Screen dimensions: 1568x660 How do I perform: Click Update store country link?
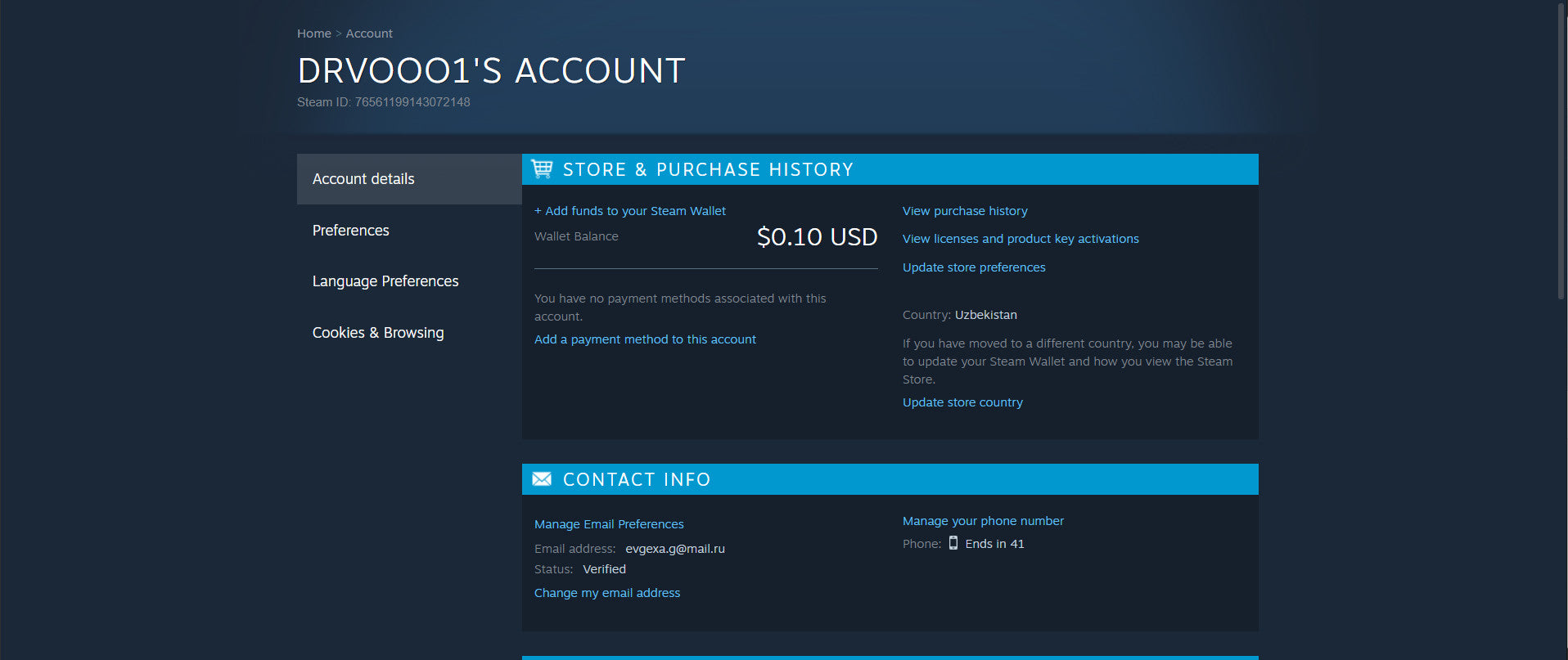coord(962,402)
